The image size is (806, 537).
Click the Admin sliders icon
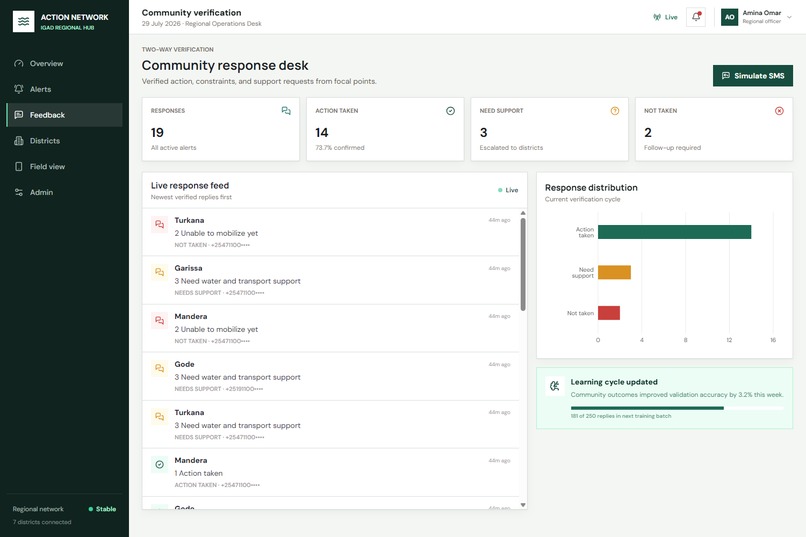coord(19,192)
